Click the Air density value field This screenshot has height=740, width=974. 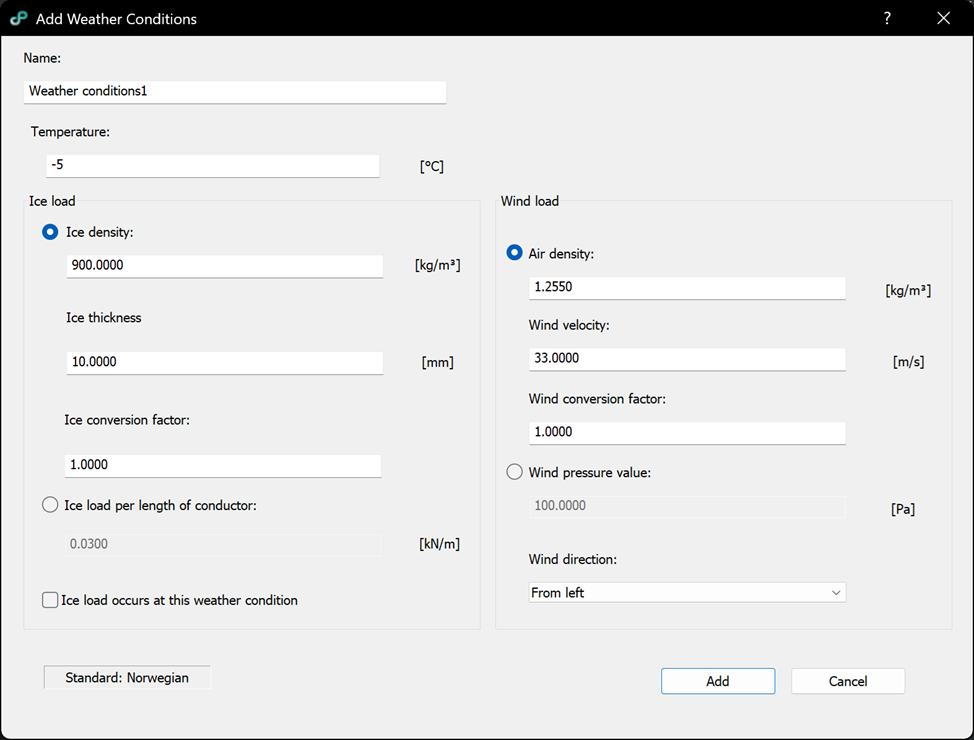tap(687, 287)
